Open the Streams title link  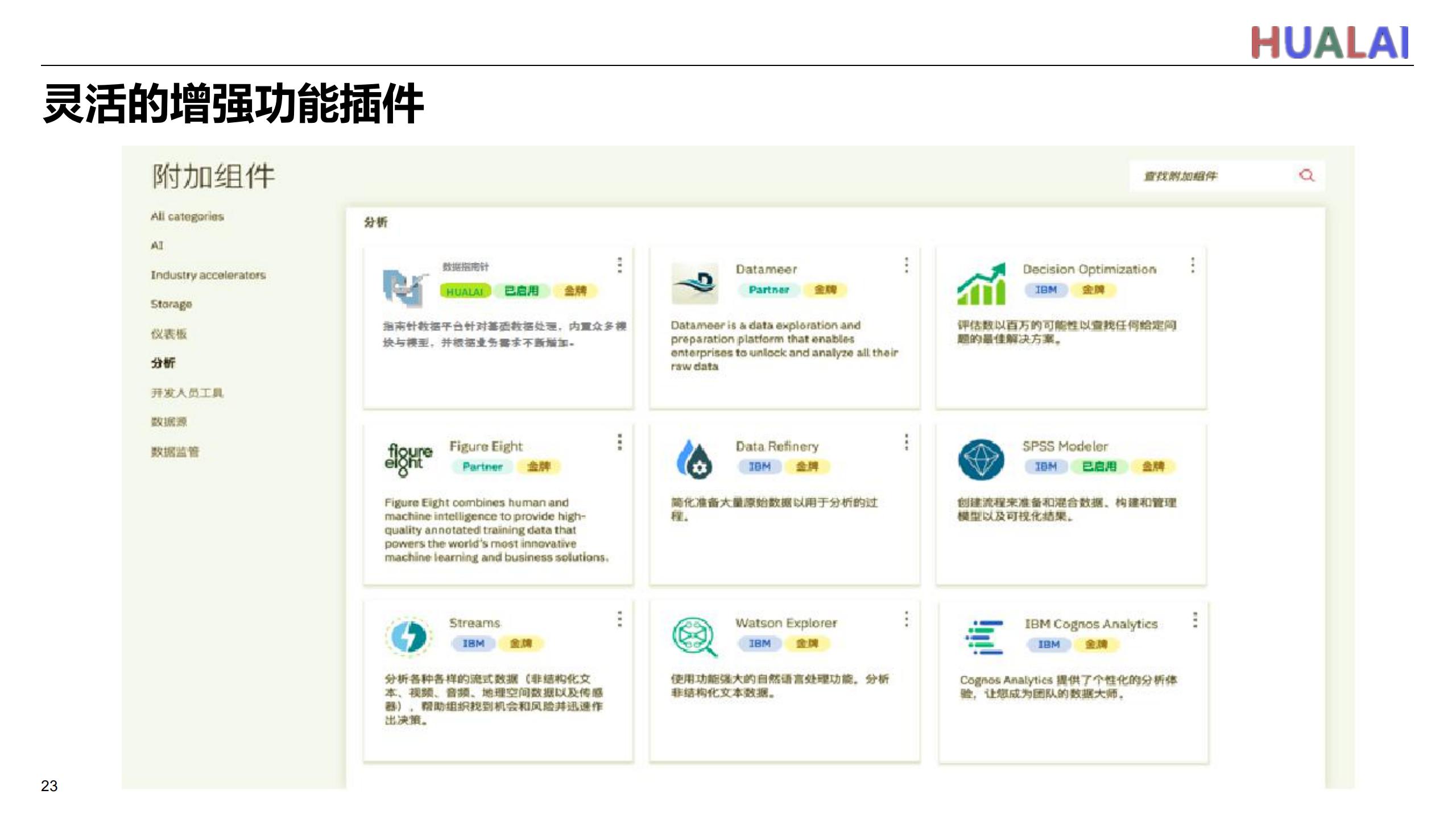click(x=474, y=623)
